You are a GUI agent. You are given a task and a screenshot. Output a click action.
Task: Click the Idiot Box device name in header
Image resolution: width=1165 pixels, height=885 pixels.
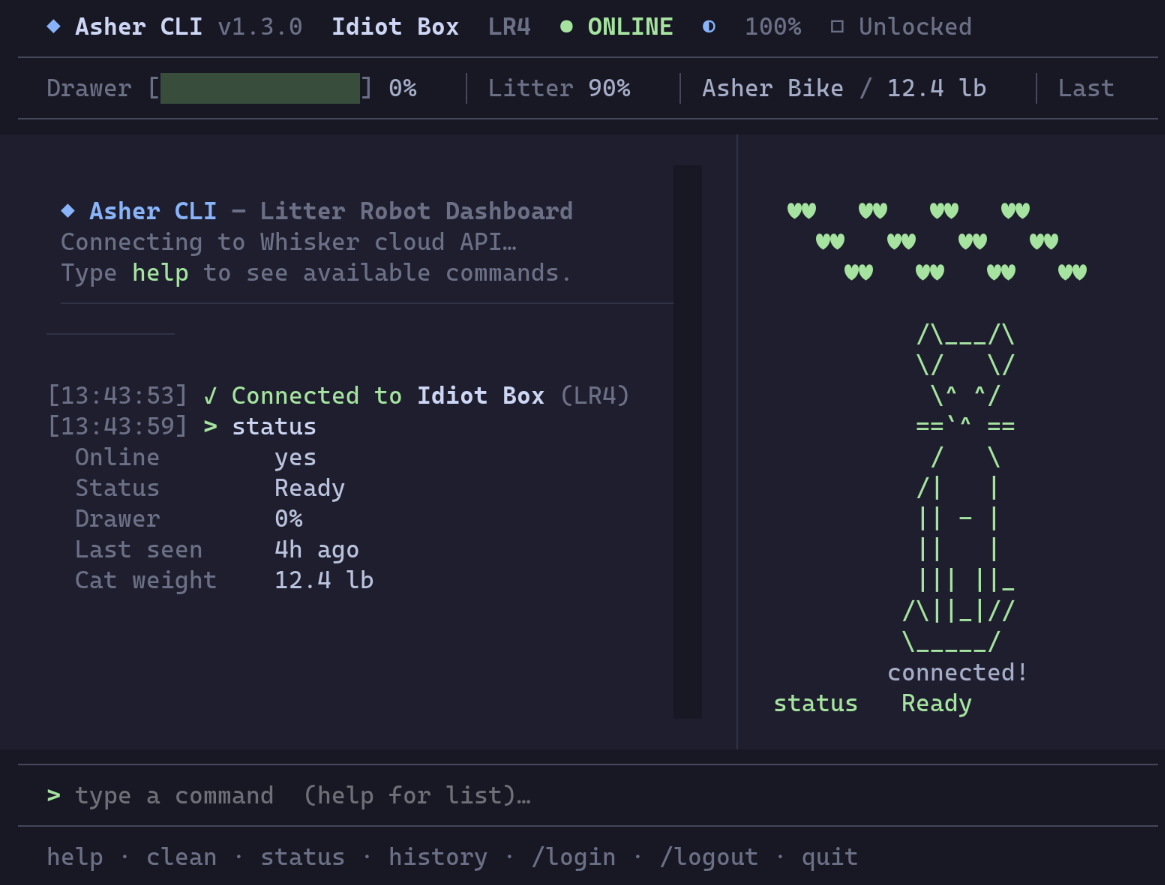(395, 27)
